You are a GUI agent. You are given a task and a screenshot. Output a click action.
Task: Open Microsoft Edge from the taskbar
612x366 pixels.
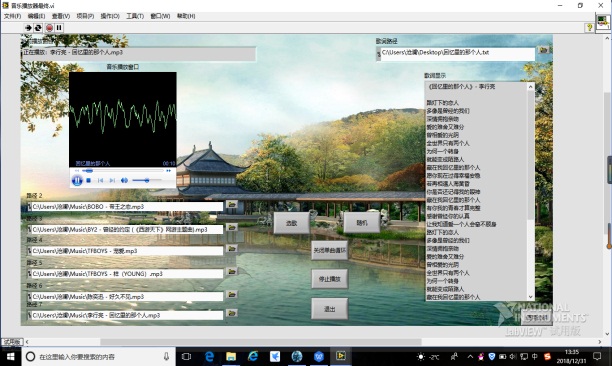coord(209,356)
